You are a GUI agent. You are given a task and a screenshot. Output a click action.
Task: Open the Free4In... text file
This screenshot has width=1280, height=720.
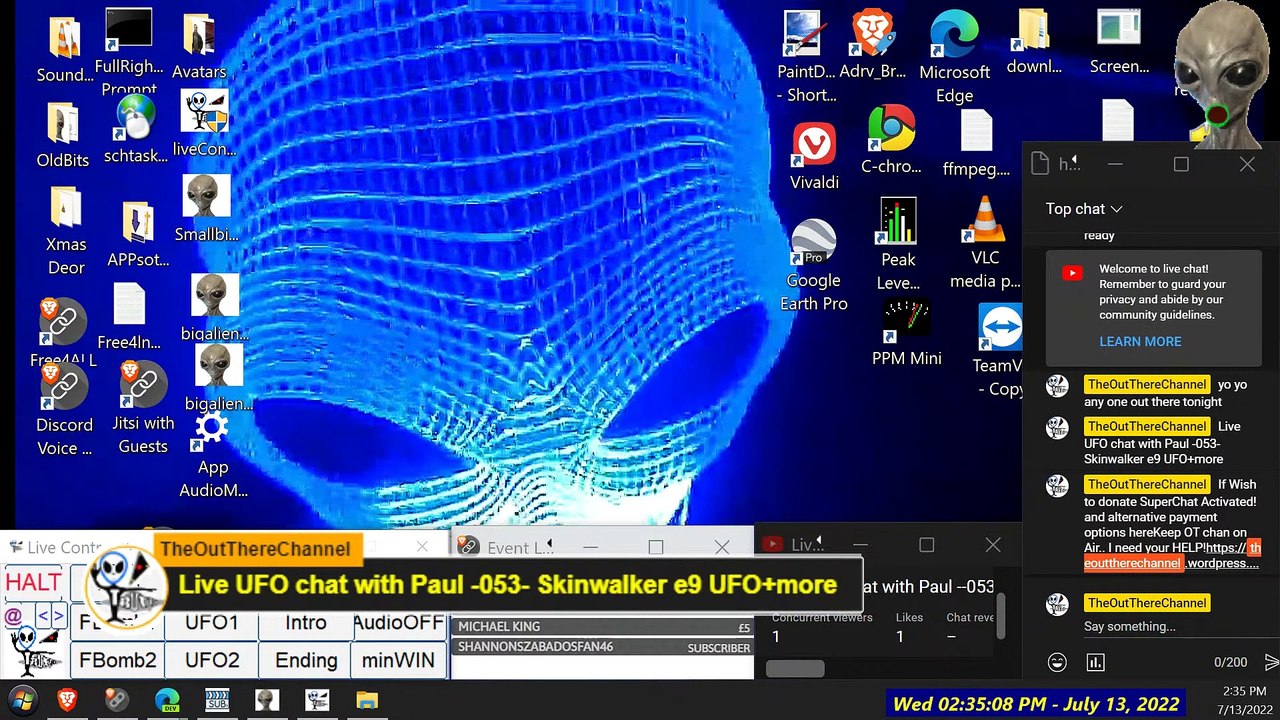pos(129,318)
